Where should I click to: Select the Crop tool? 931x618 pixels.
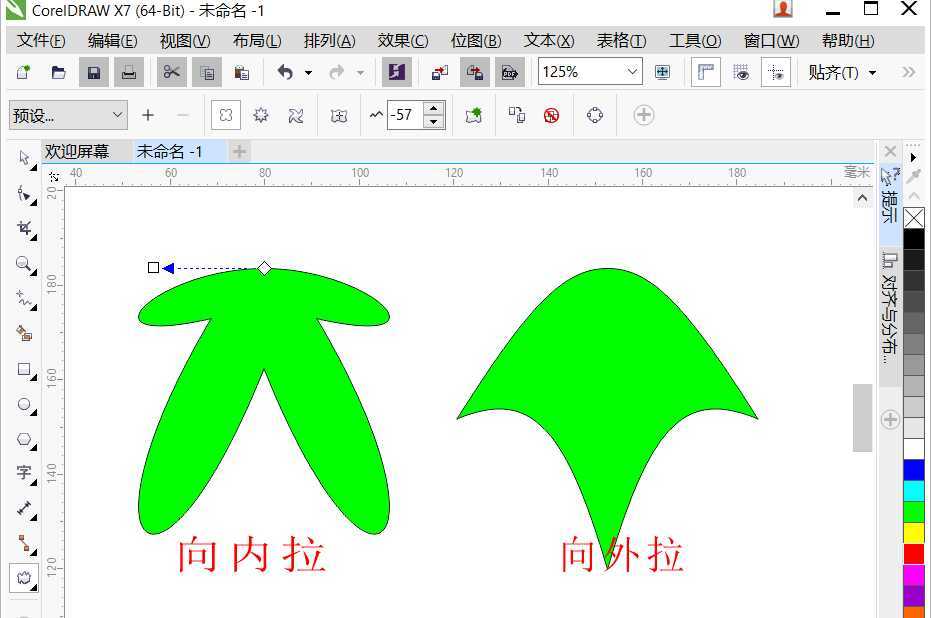22,228
